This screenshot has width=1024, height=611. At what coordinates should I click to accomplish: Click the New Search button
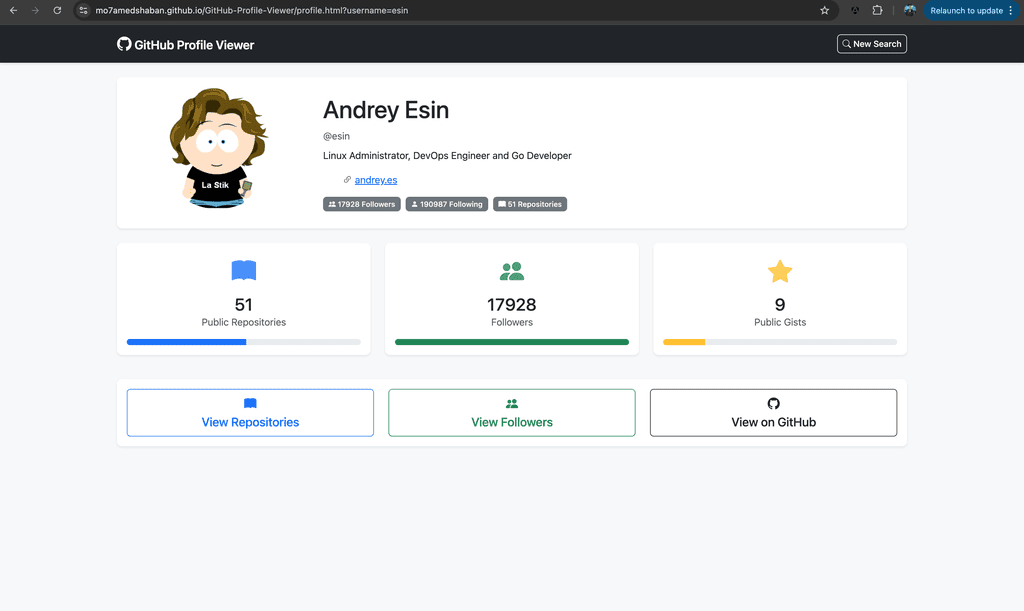[872, 44]
